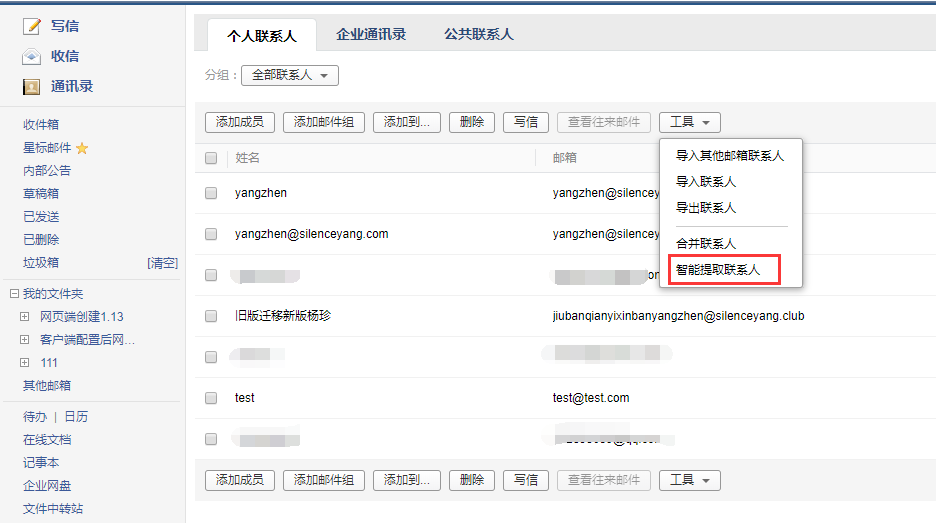Select all contacts with header checkbox
Viewport: 936px width, 523px height.
point(211,158)
